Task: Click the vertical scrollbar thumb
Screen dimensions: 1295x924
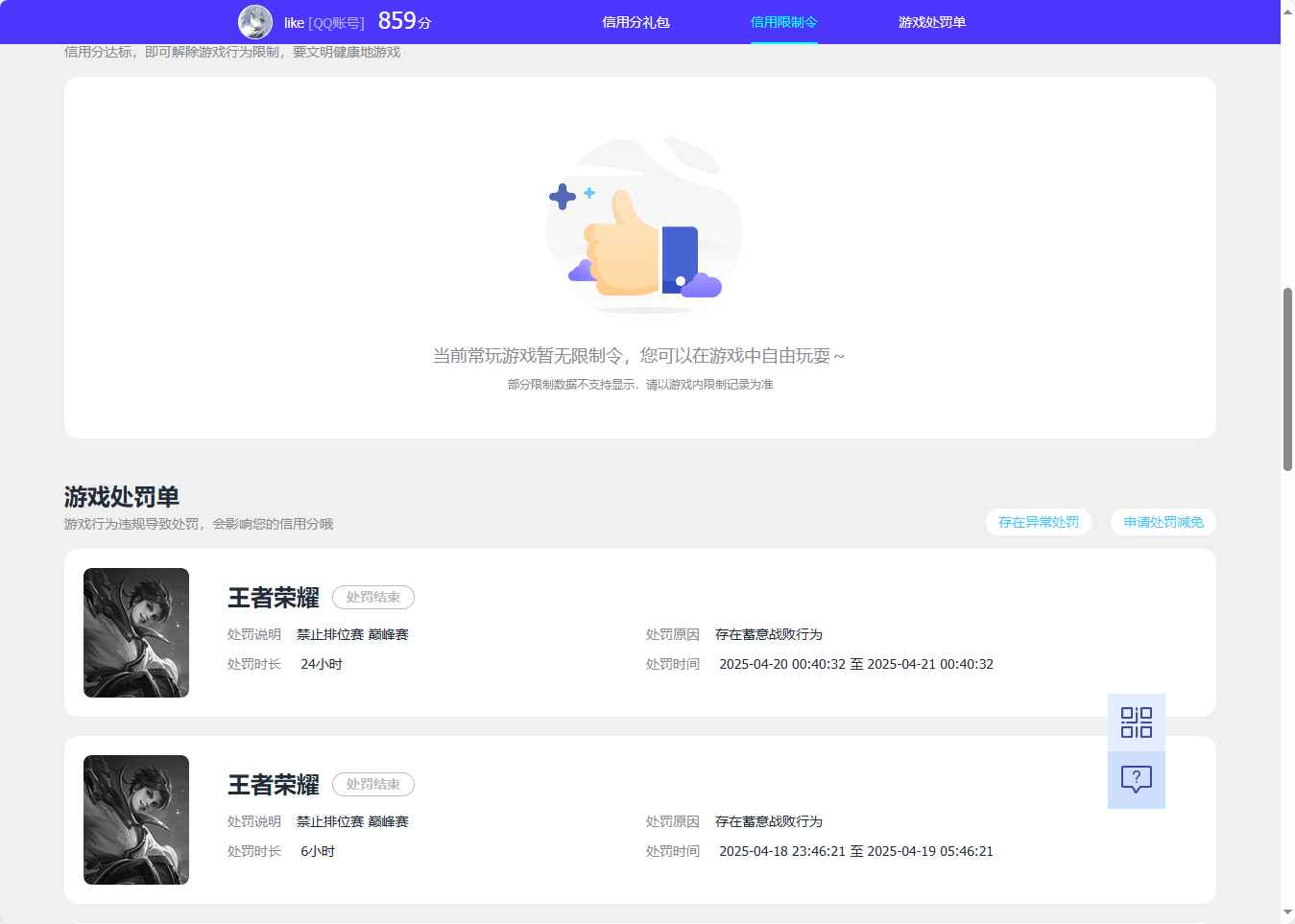Action: (x=1287, y=379)
